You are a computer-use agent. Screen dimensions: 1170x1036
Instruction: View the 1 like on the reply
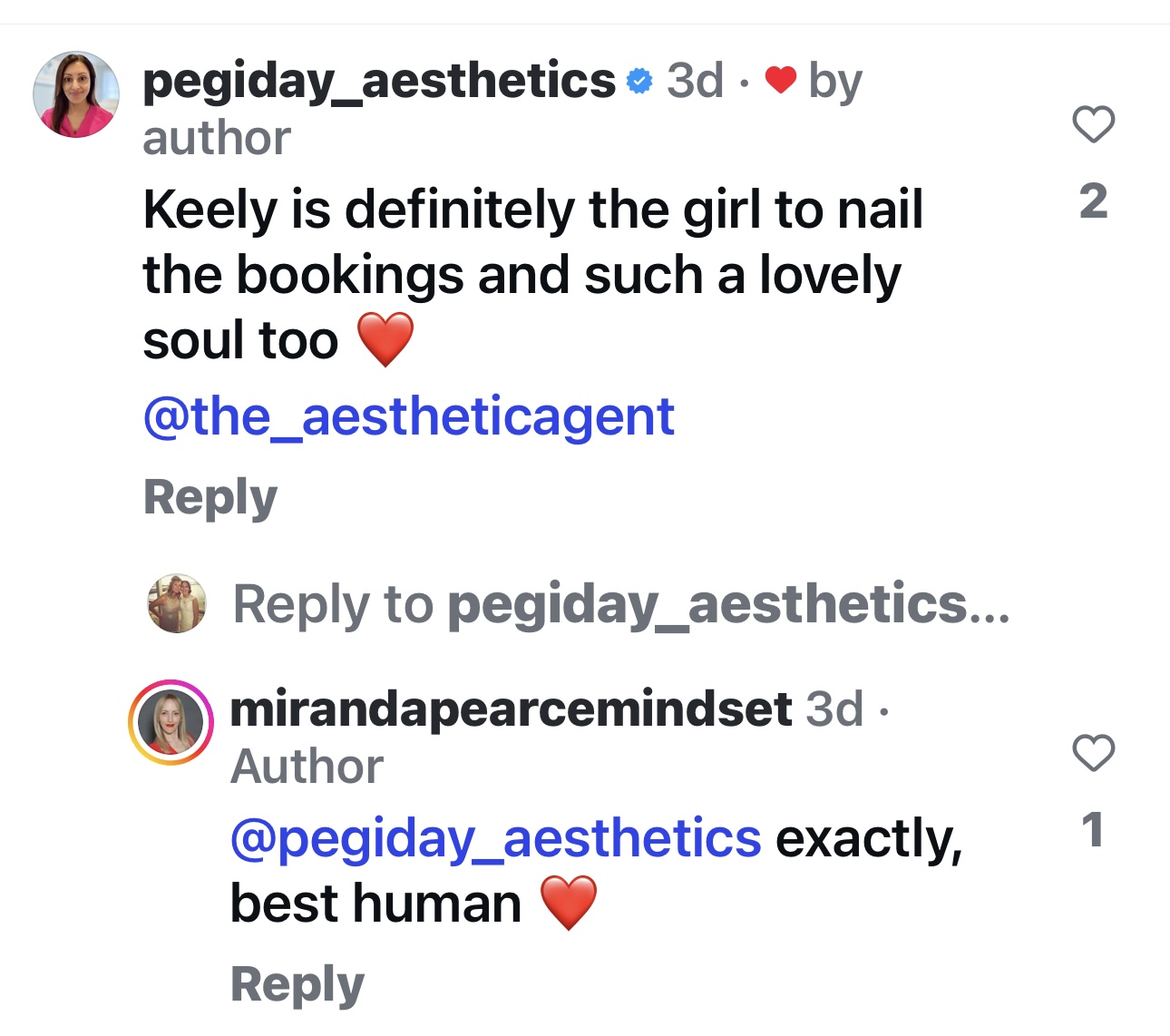(x=1093, y=830)
